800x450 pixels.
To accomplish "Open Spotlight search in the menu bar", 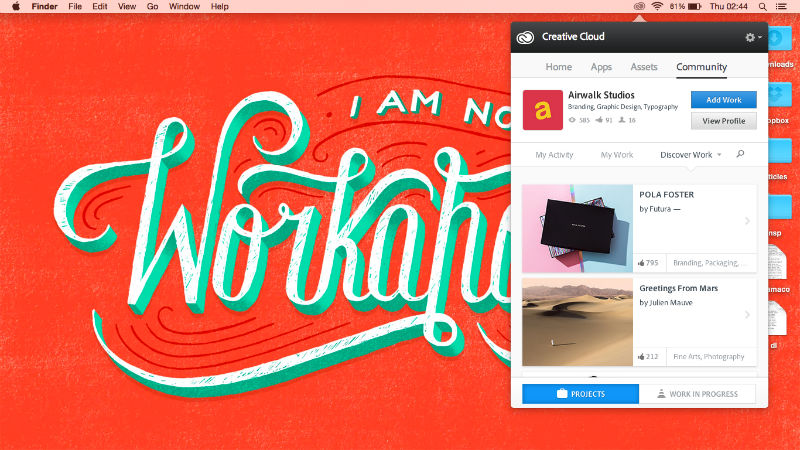I will point(762,7).
